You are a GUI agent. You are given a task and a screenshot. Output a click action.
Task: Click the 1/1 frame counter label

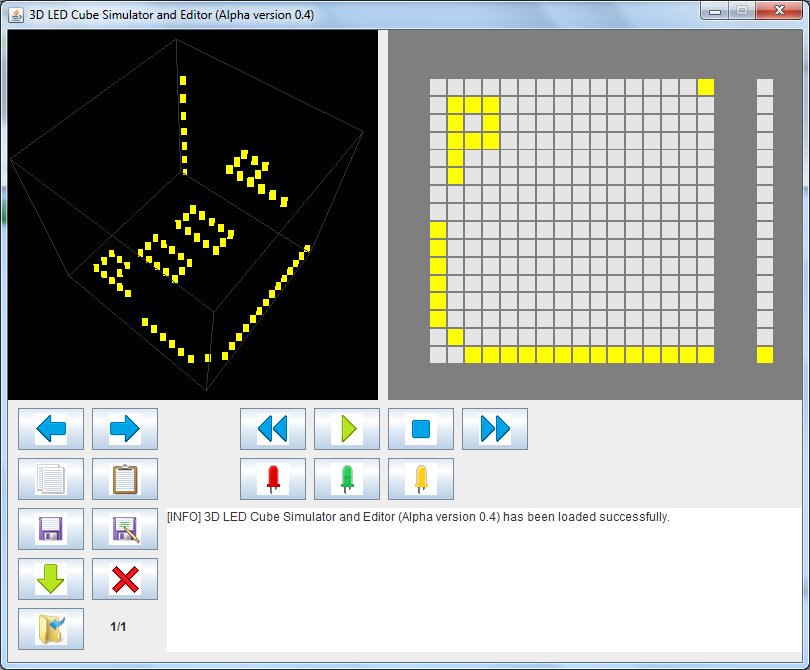click(x=118, y=627)
